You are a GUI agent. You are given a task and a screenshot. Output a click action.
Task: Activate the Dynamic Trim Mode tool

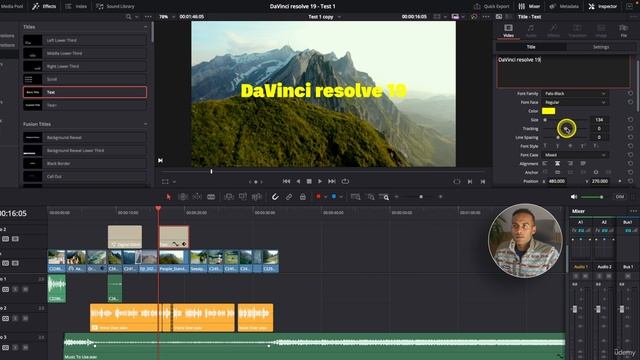point(197,197)
